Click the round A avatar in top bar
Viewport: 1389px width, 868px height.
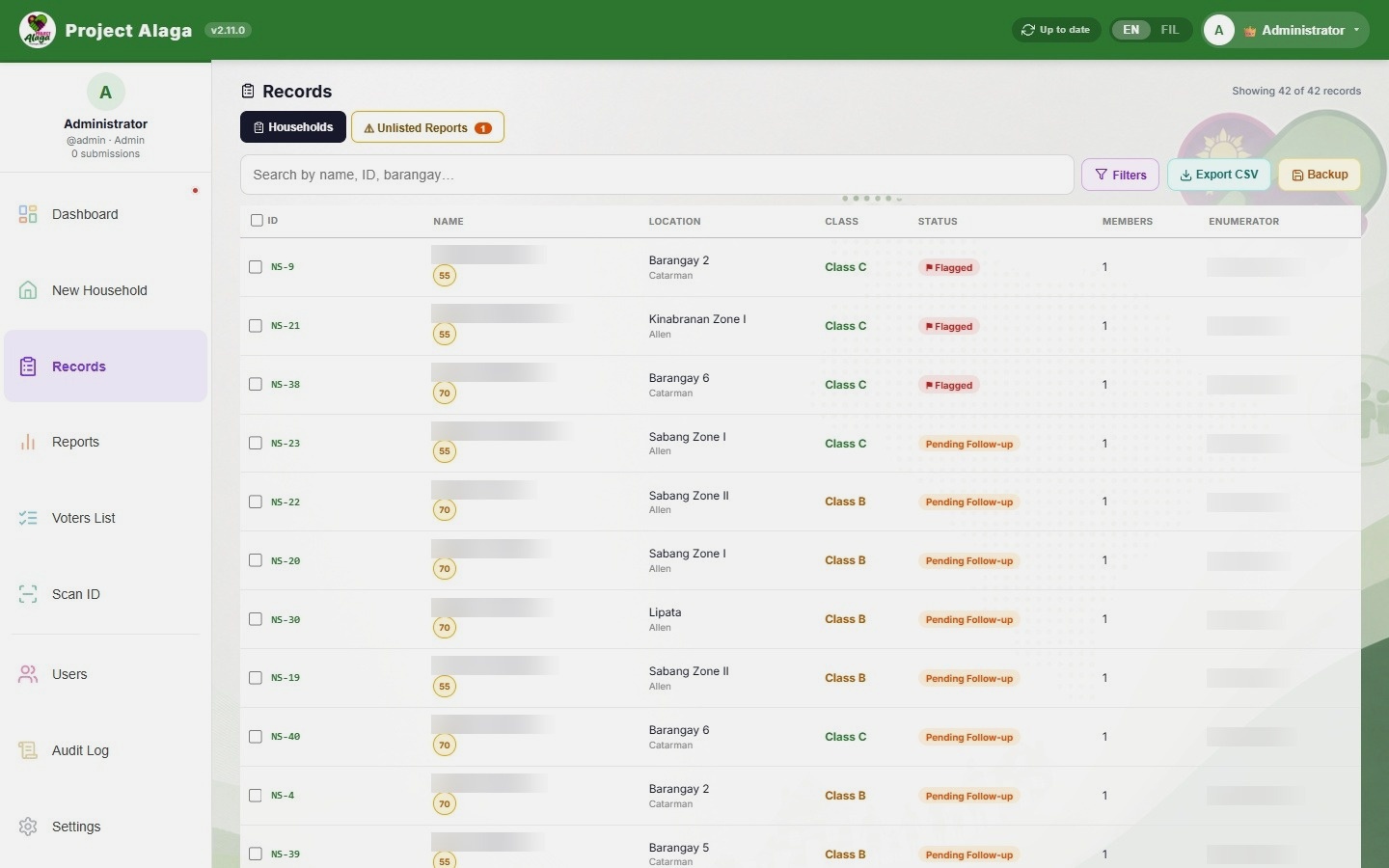1219,30
